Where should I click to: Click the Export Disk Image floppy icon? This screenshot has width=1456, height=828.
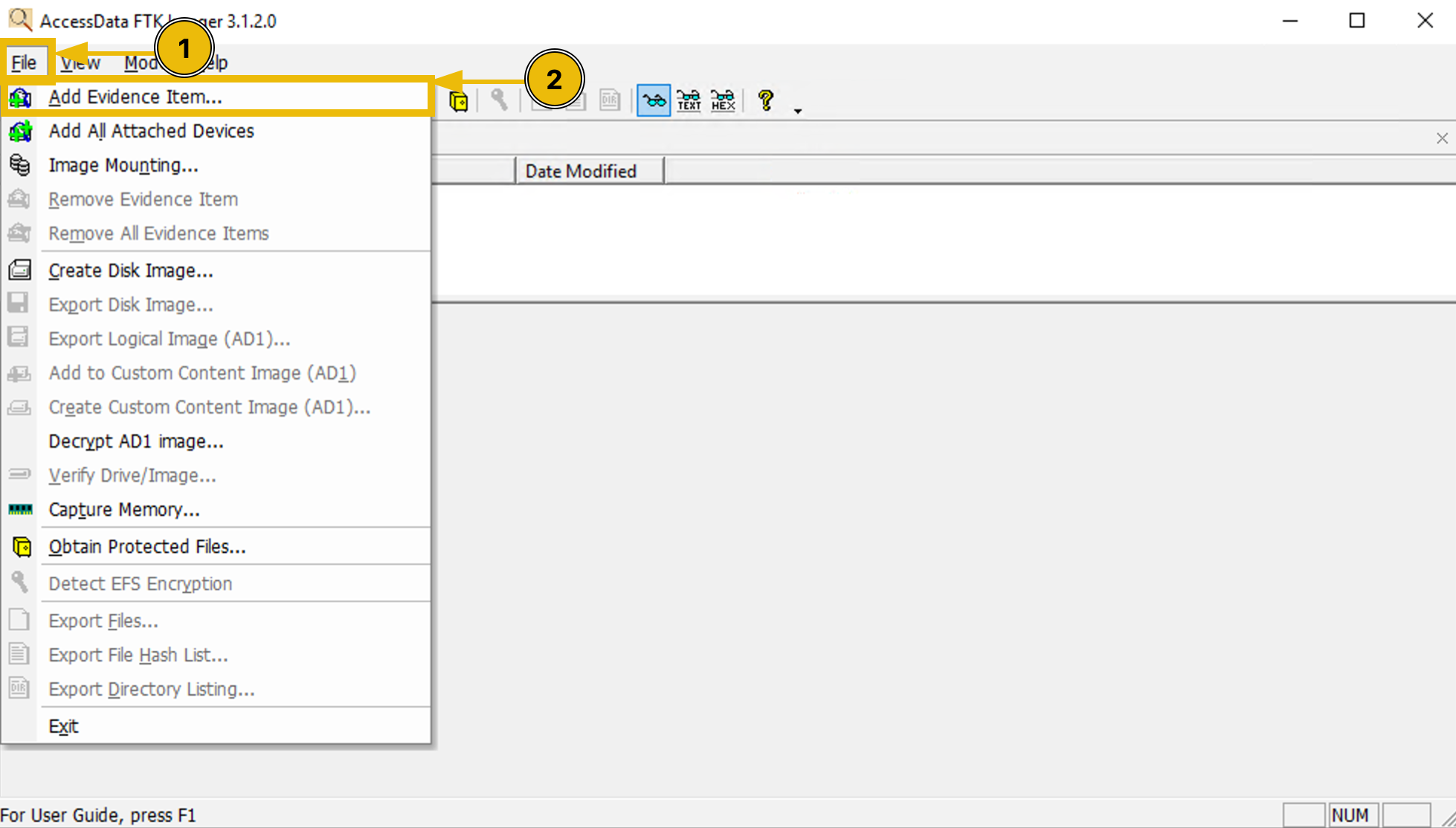coord(18,303)
